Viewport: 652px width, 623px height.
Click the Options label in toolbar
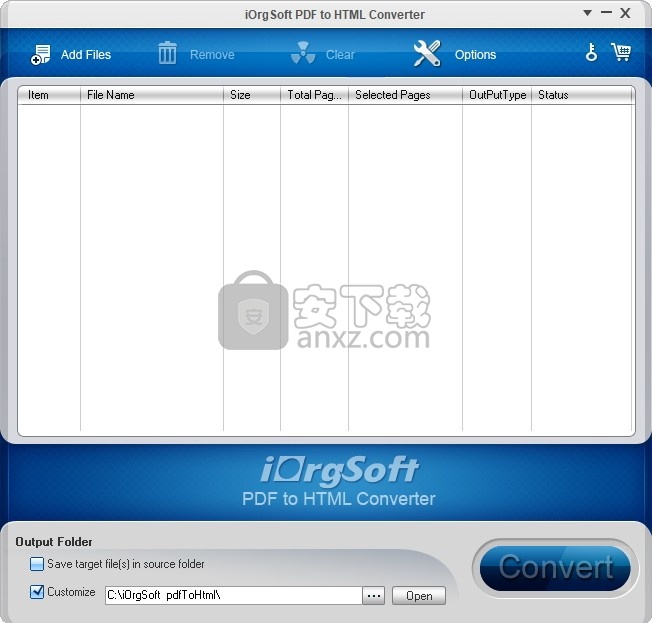[475, 54]
